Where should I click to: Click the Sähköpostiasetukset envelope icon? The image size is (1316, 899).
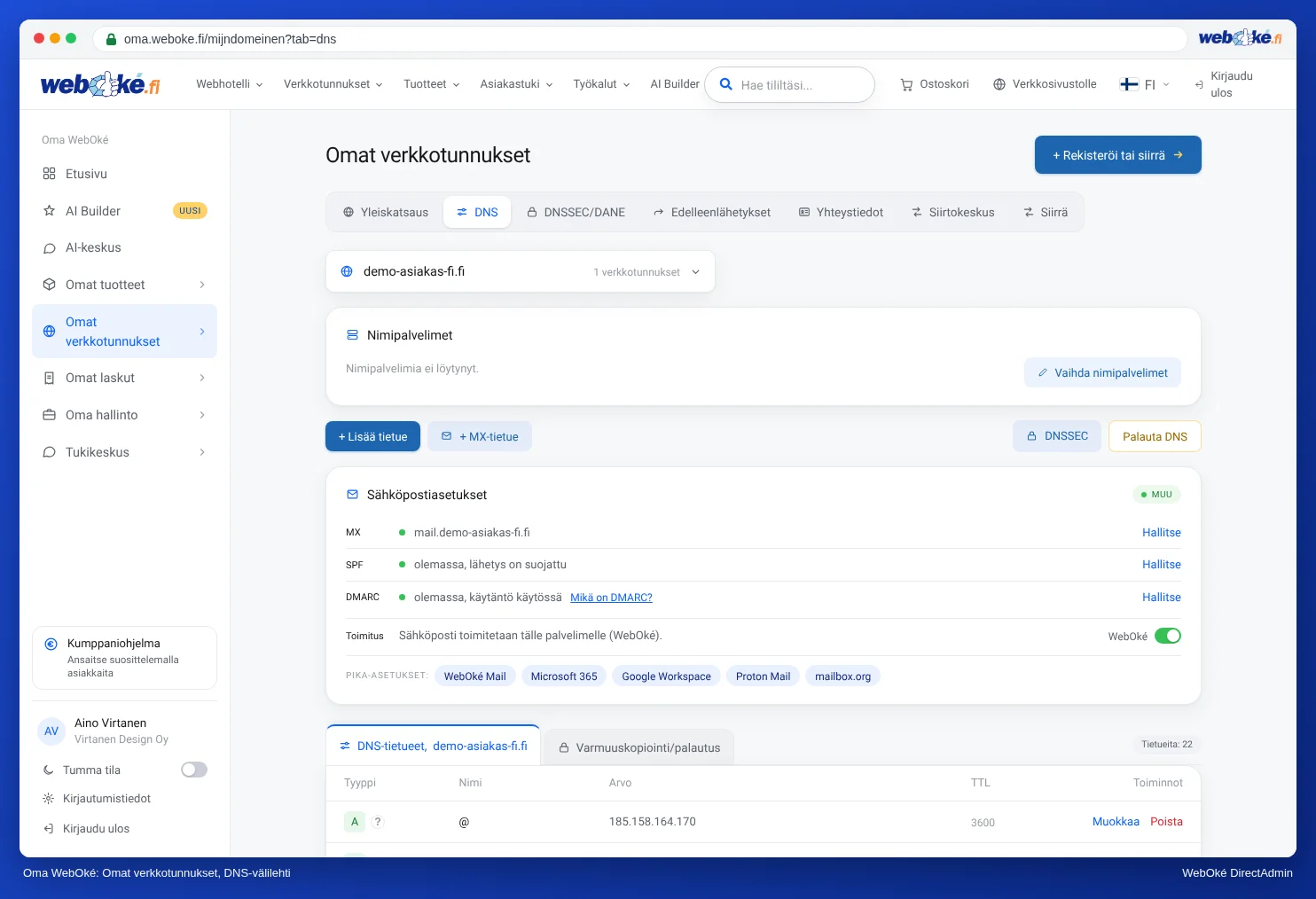point(352,495)
